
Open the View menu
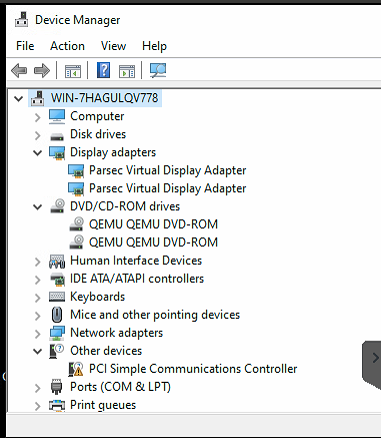coord(113,46)
